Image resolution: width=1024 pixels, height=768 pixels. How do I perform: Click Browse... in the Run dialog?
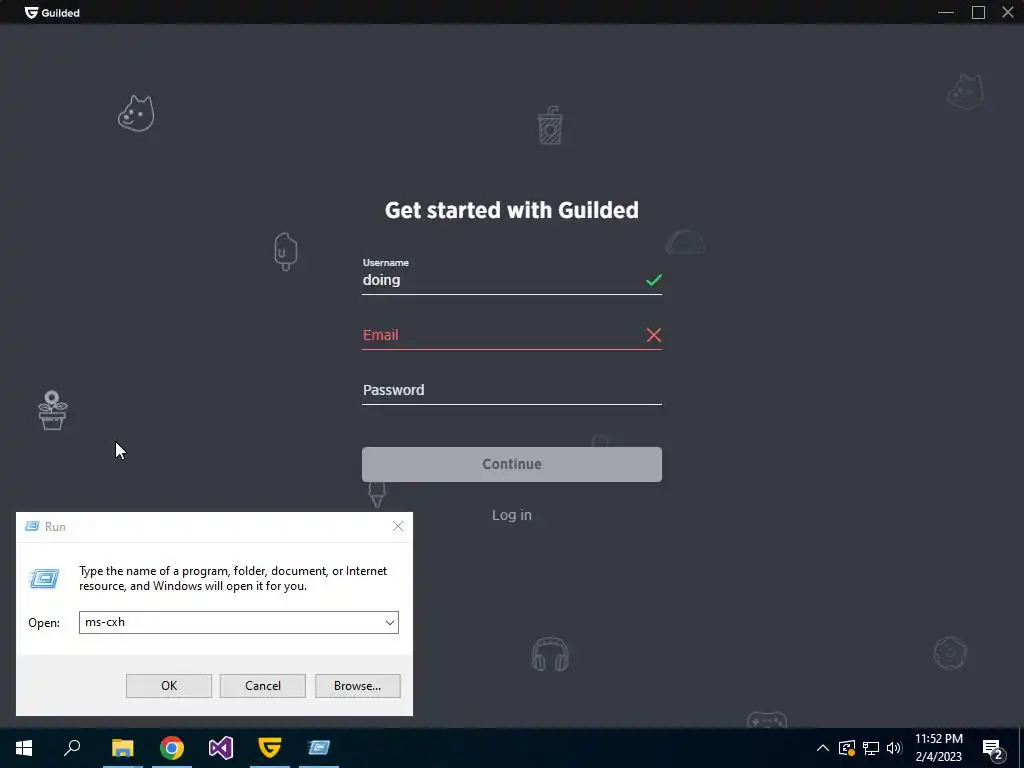[x=357, y=686]
